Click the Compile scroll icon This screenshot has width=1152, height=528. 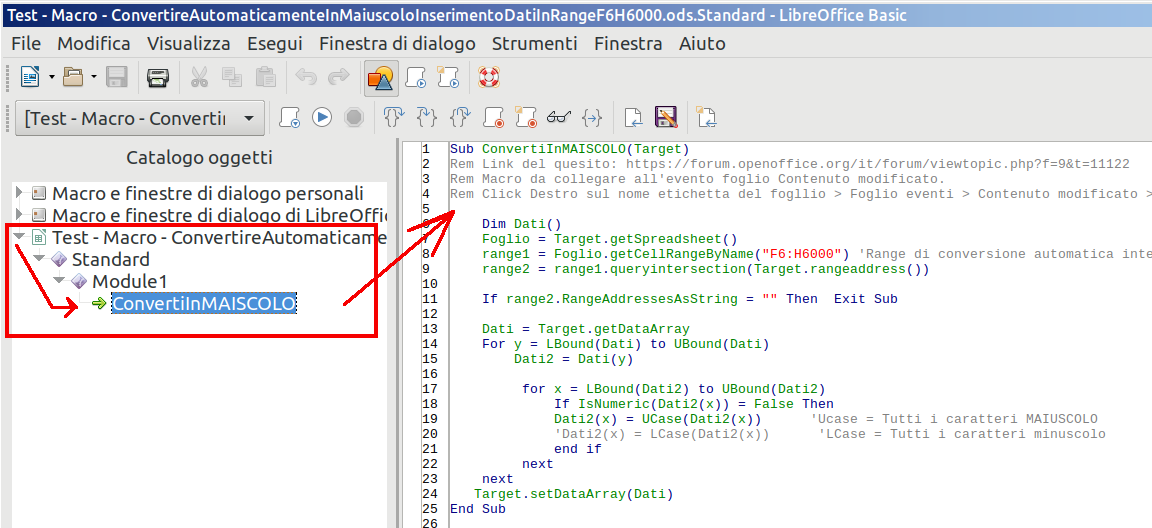click(x=290, y=117)
